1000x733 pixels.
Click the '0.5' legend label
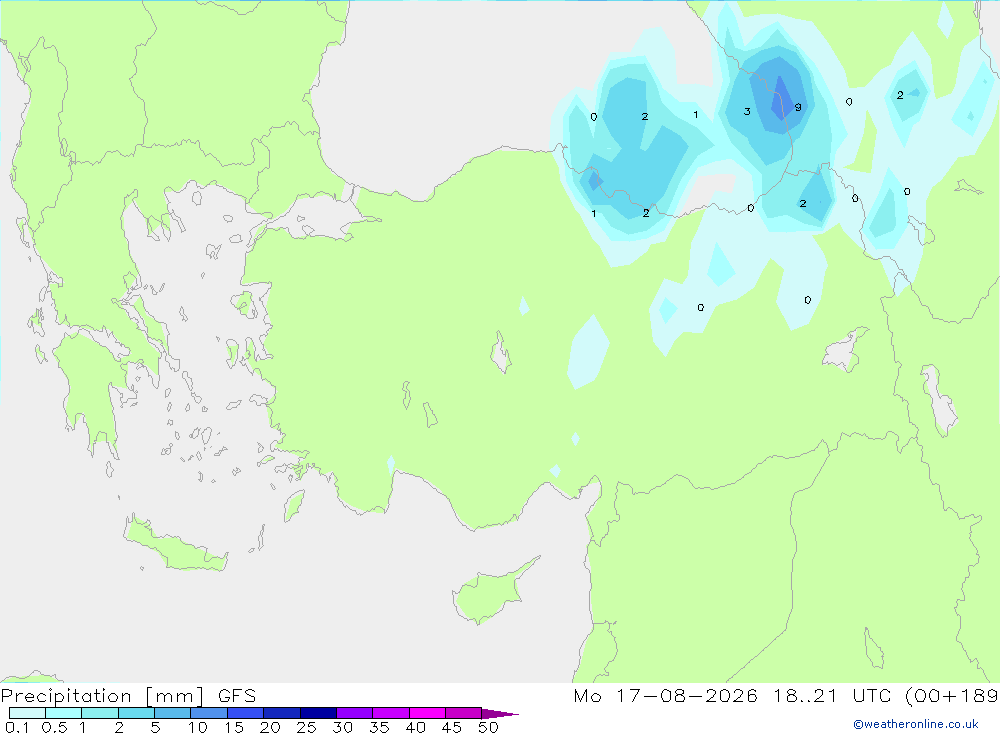click(54, 727)
